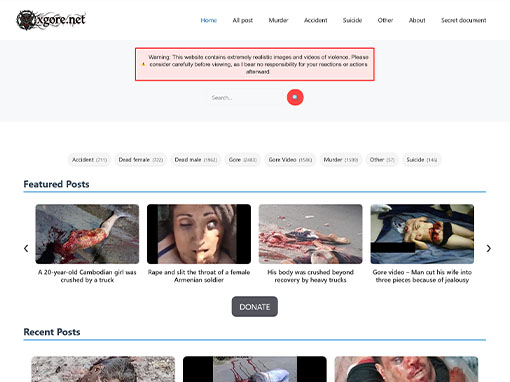Click the Recent Posts section heading
The image size is (510, 382).
[52, 332]
